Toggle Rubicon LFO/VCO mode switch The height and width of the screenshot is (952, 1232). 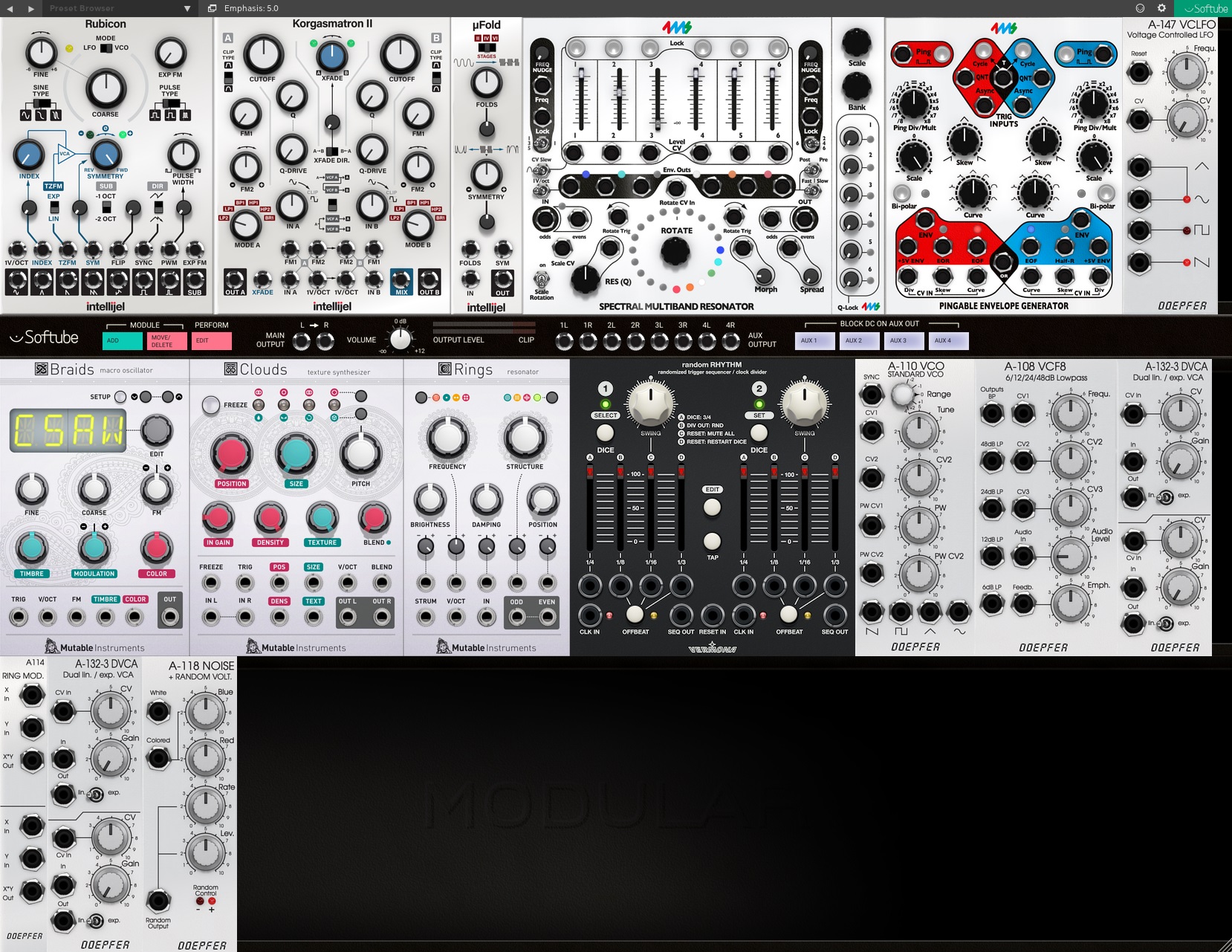106,48
